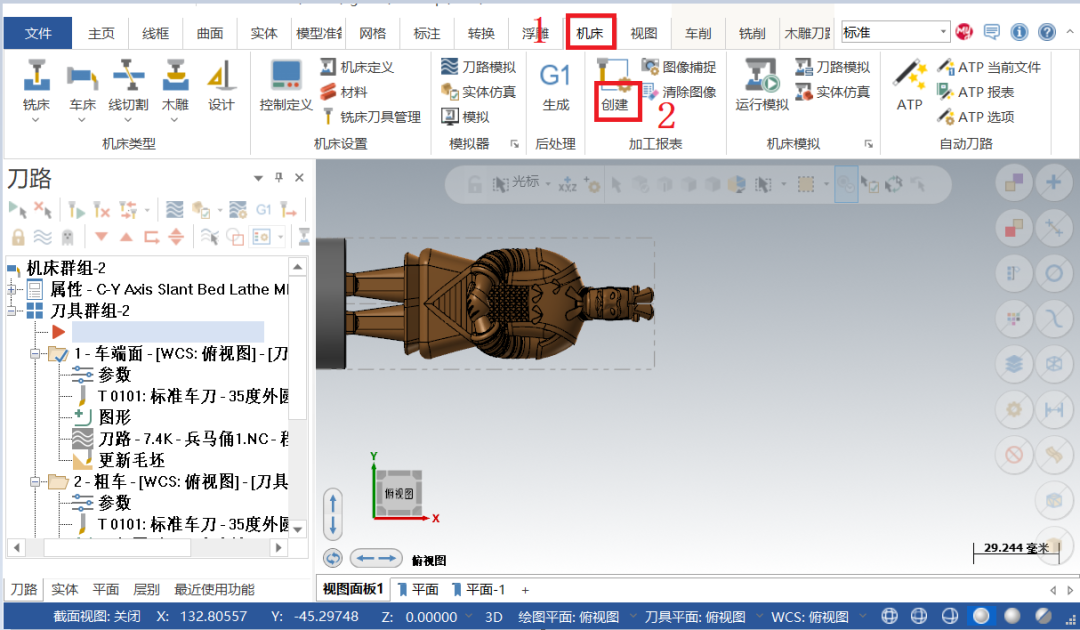
Task: Open the 材料 material settings
Action: (344, 92)
